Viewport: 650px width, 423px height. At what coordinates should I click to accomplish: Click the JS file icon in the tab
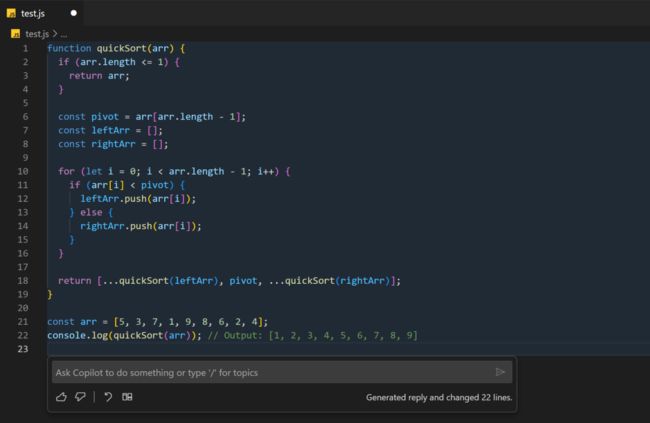11,13
